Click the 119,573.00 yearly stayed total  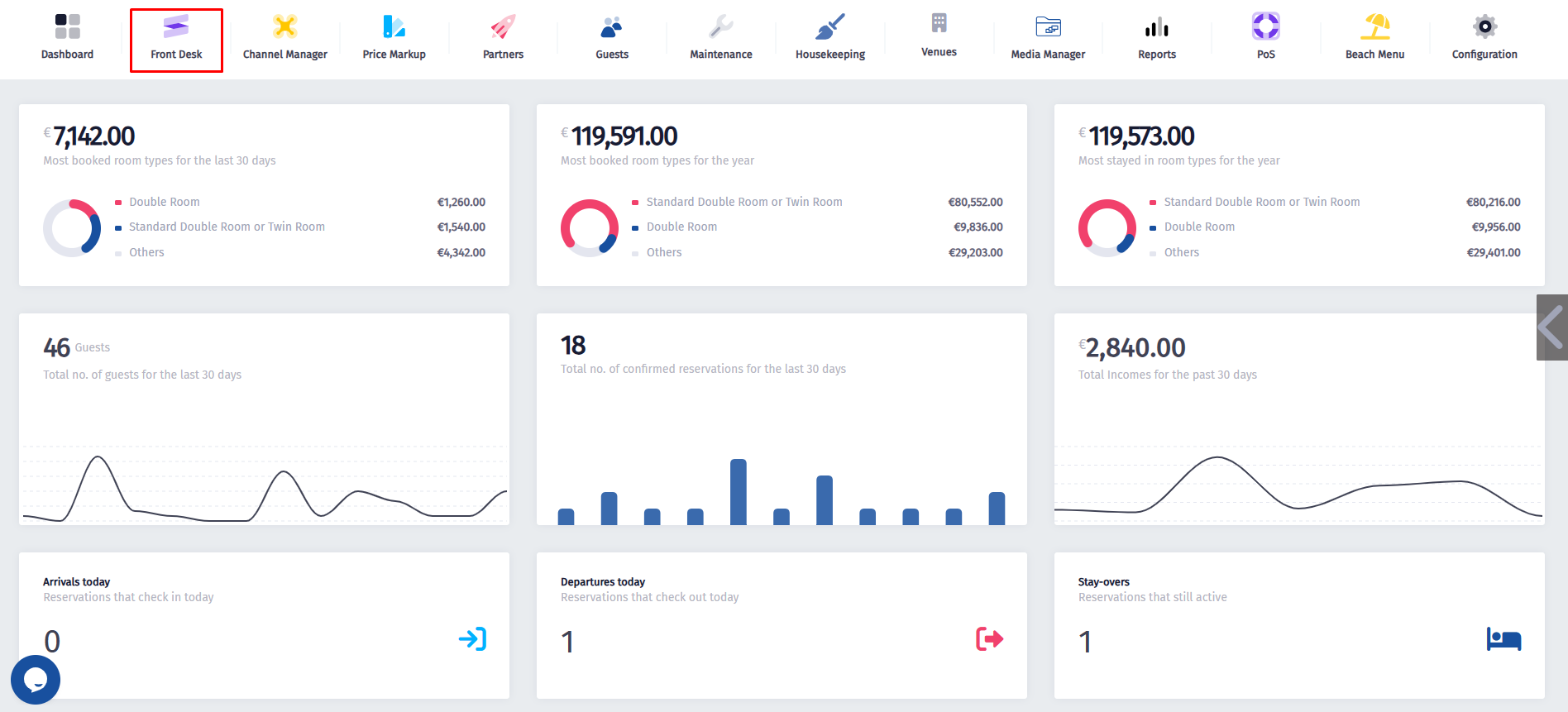[x=1142, y=136]
